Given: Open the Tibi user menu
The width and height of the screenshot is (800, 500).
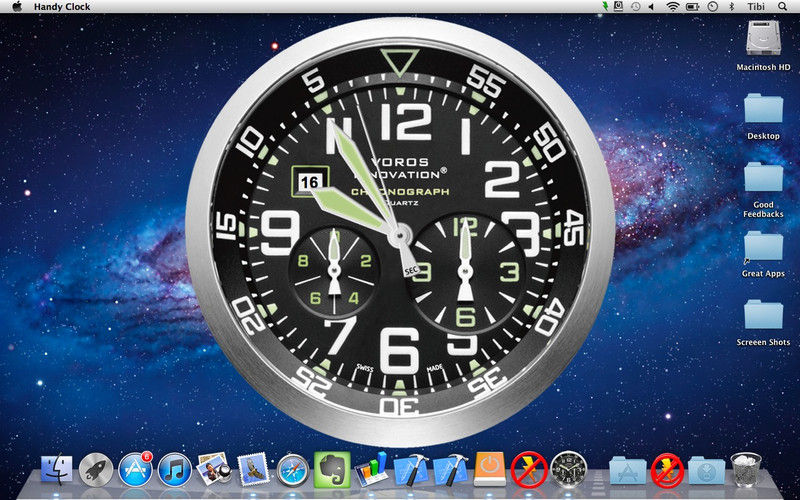Looking at the screenshot, I should 756,7.
